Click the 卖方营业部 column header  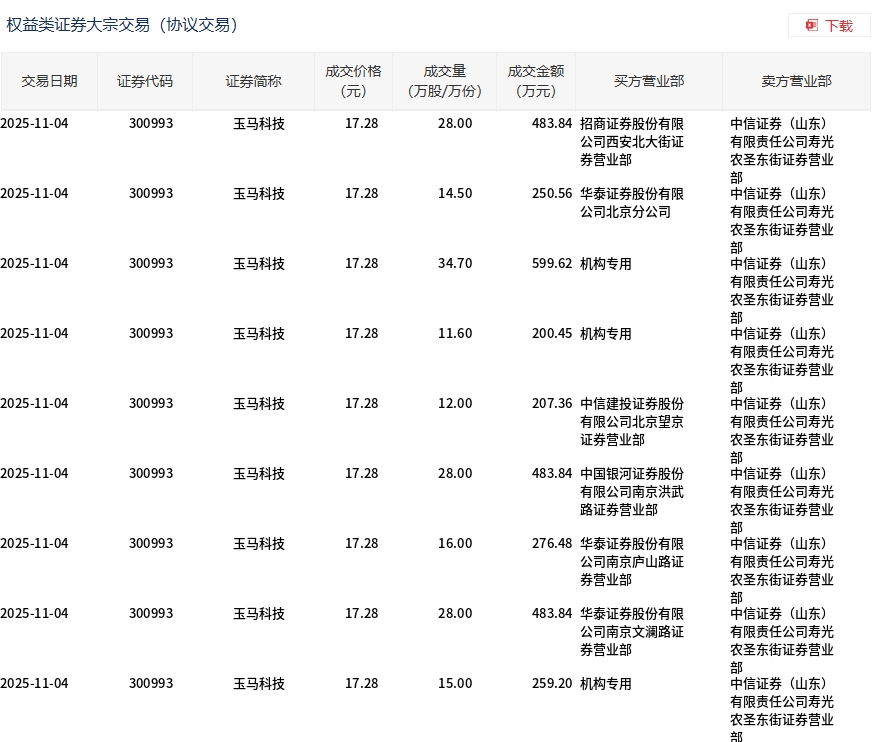pos(796,81)
